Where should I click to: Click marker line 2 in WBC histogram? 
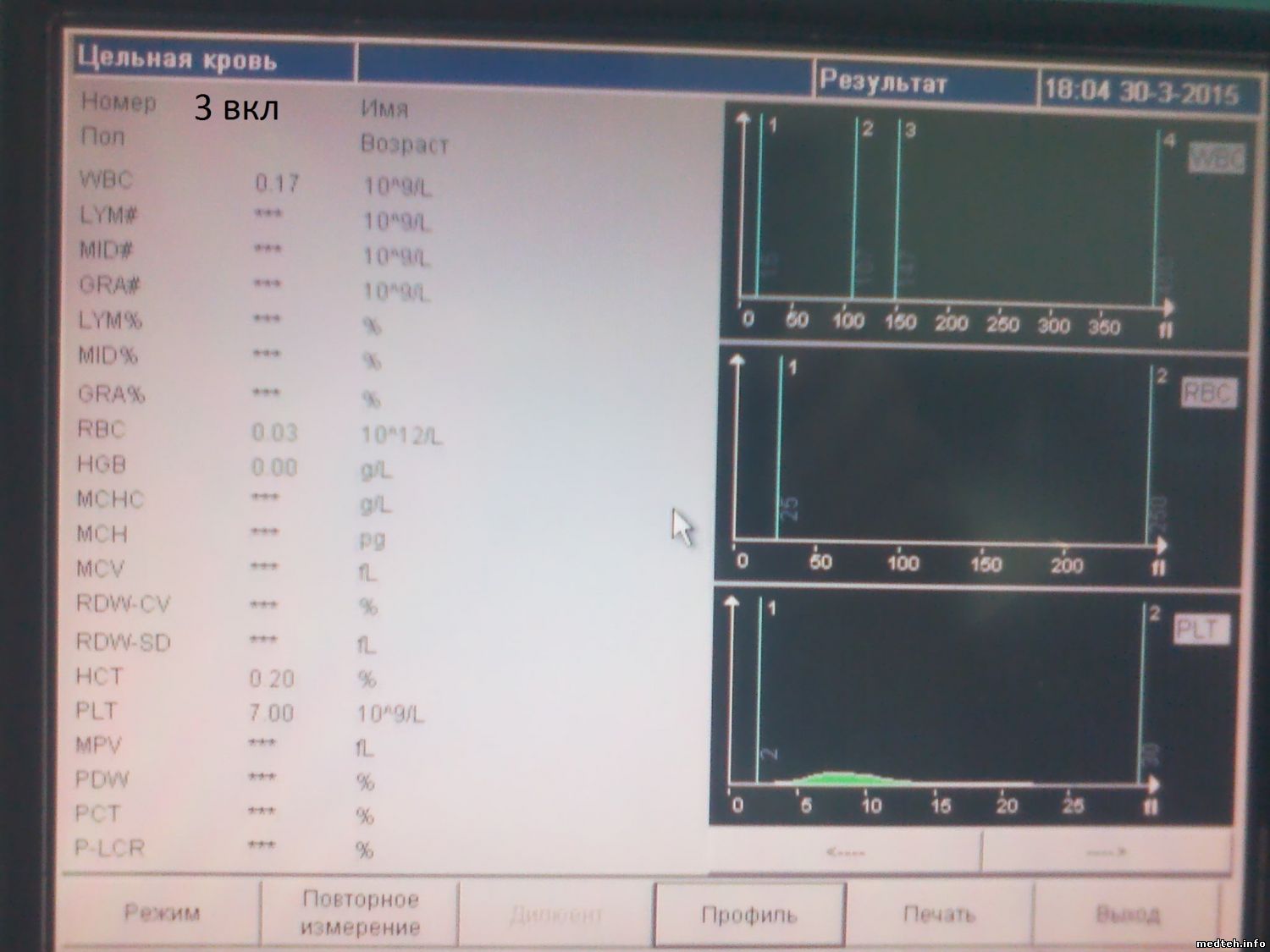(x=855, y=212)
